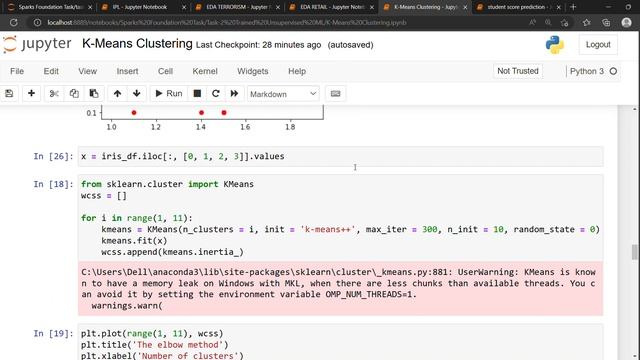
Task: Click the zoom icon in address bar
Action: click(548, 22)
